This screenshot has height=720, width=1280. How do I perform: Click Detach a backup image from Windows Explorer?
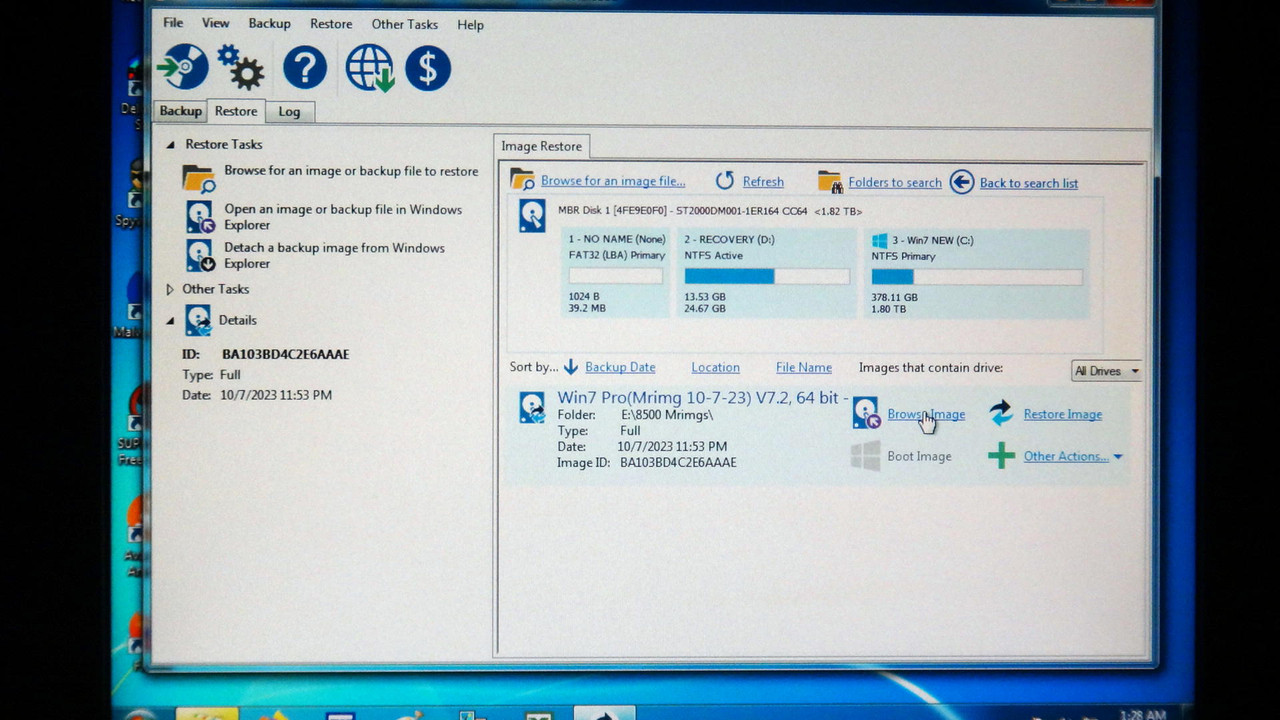334,255
